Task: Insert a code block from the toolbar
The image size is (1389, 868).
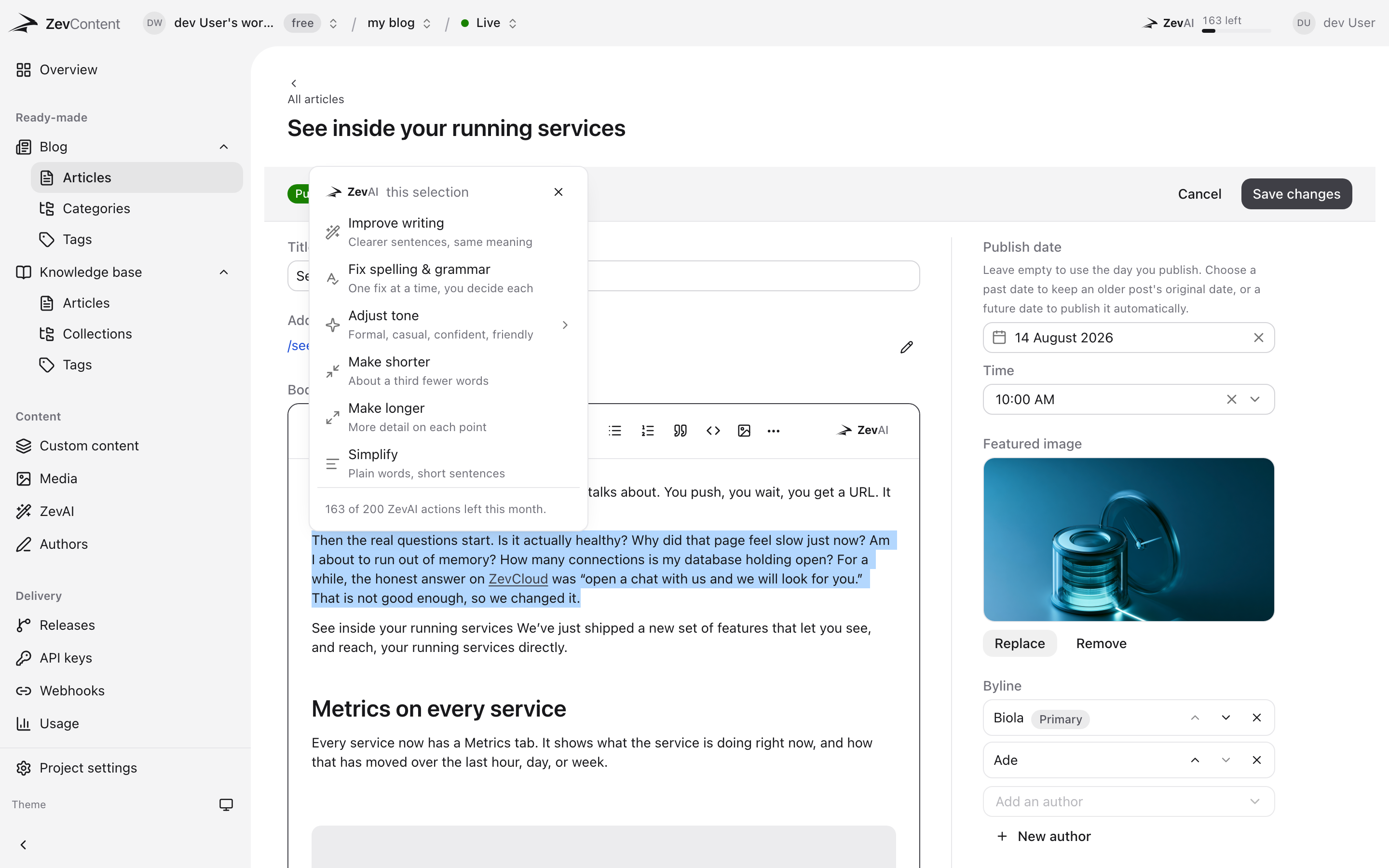Action: (x=713, y=431)
